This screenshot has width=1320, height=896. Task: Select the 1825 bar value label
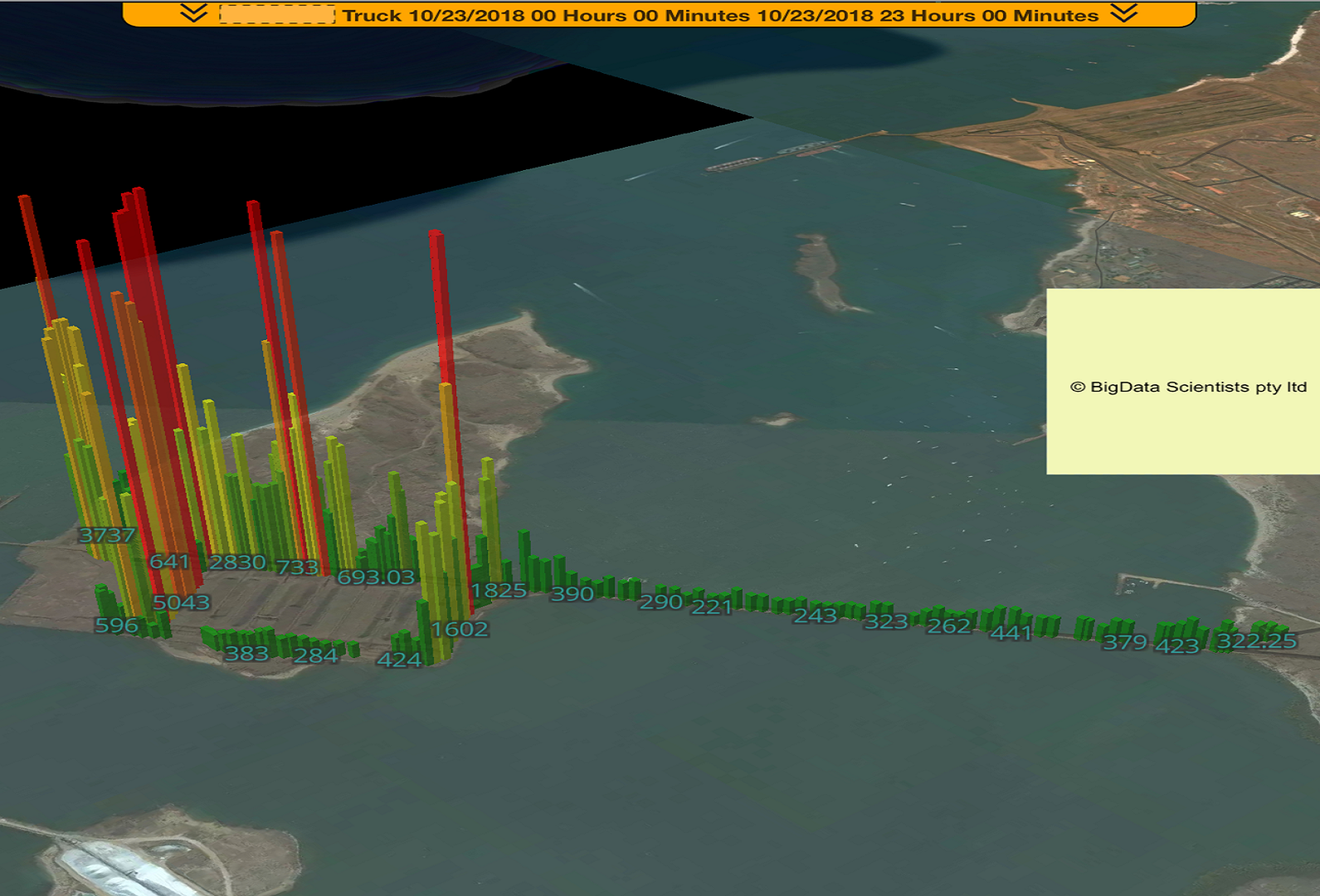(x=499, y=591)
